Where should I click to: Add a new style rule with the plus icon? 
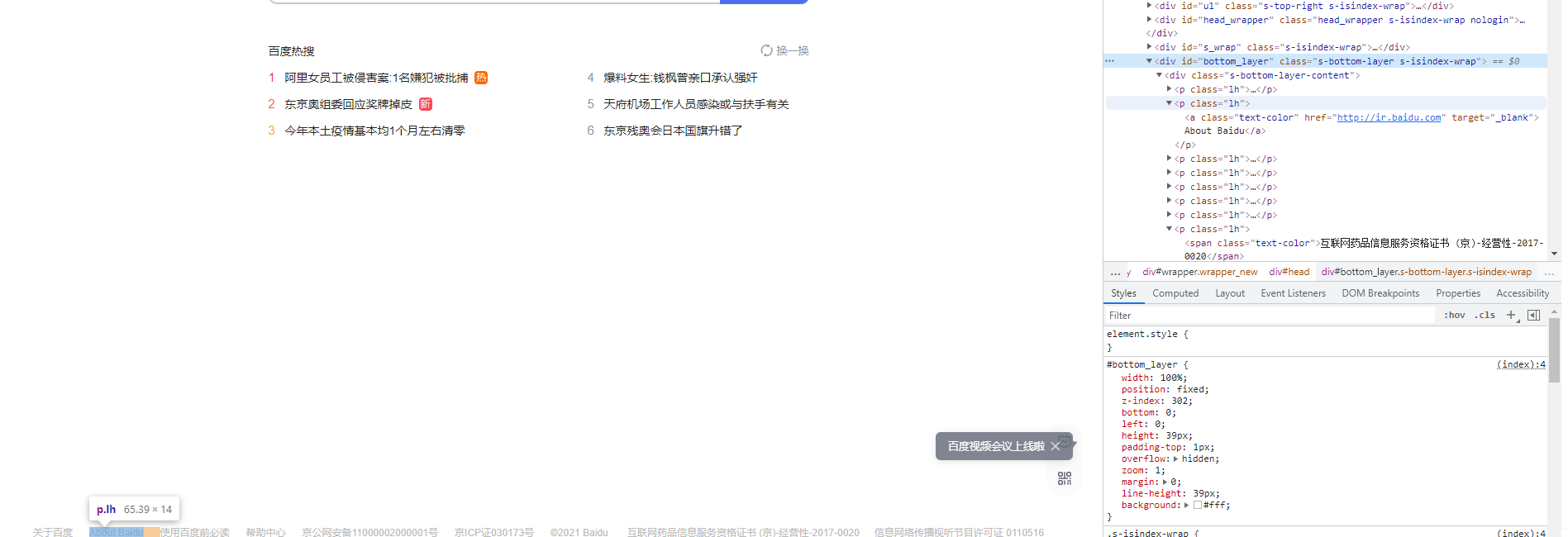tap(1512, 315)
